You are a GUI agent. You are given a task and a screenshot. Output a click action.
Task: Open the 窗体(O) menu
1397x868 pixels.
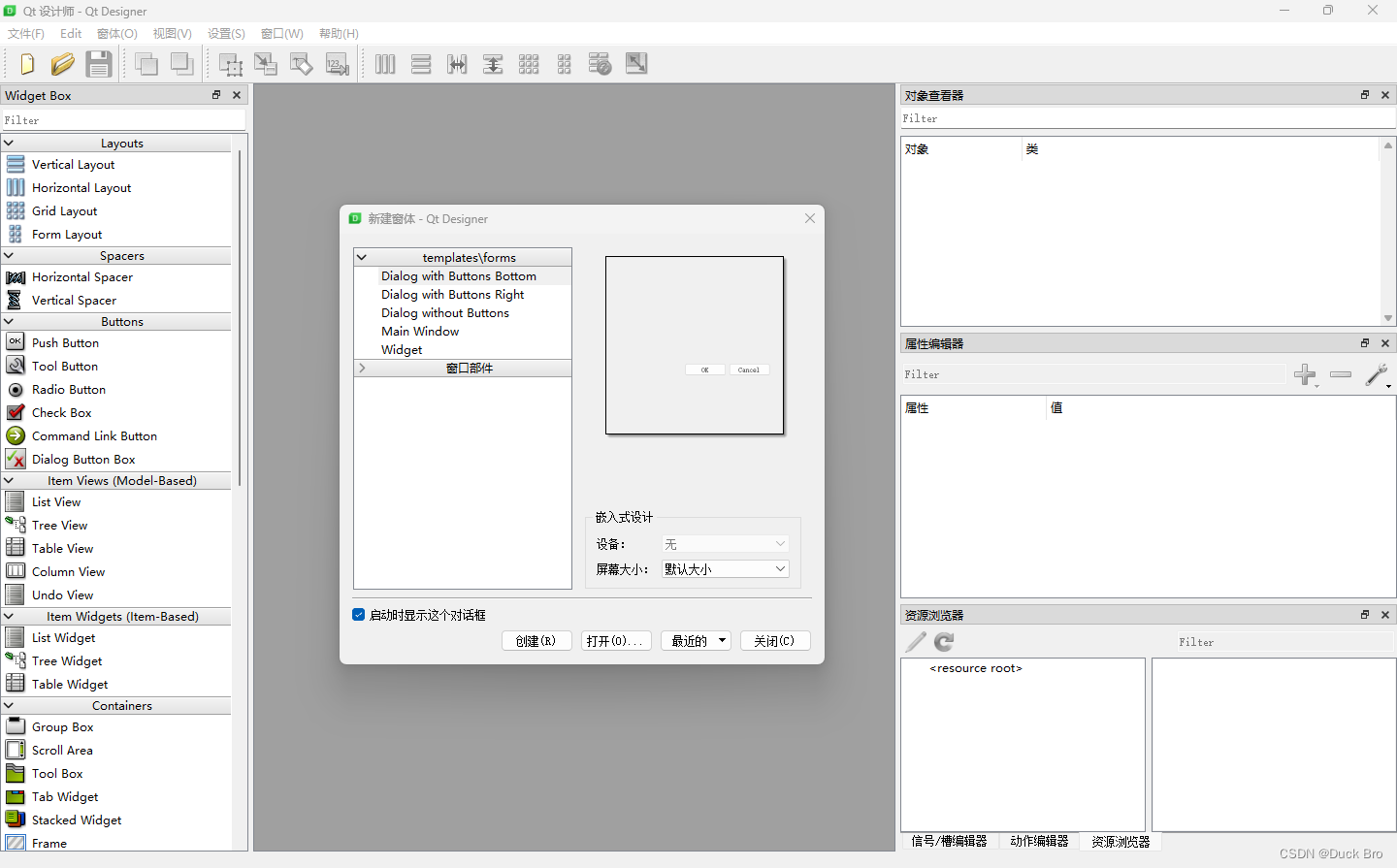click(x=117, y=34)
